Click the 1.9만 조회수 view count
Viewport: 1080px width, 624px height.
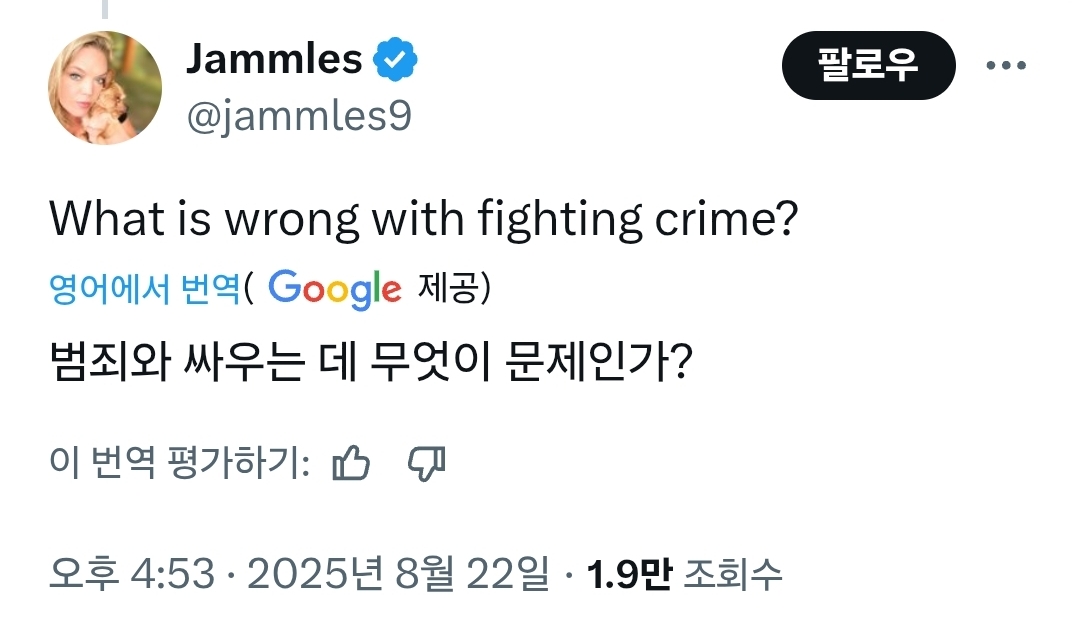tap(684, 573)
